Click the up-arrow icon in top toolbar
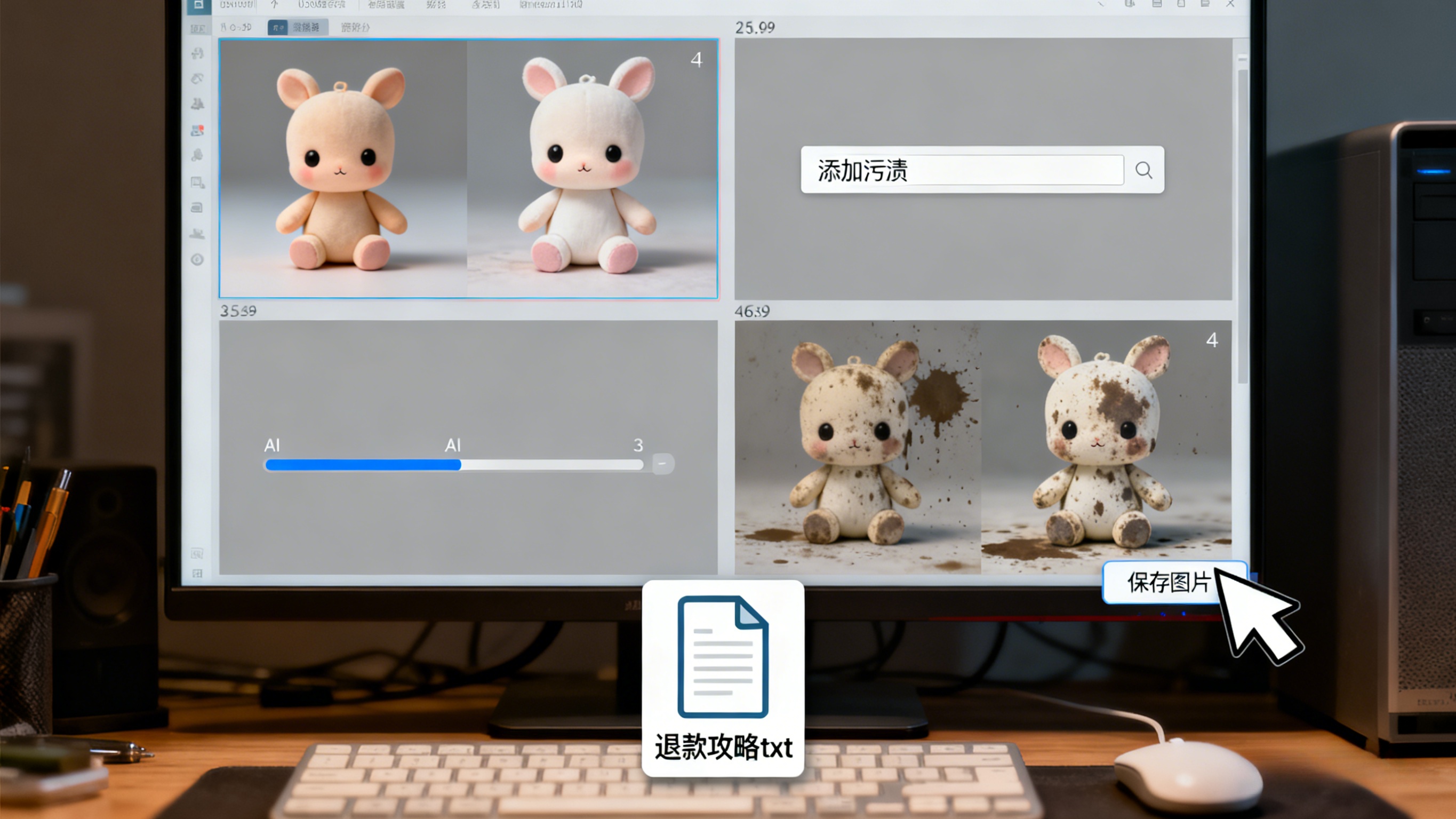This screenshot has height=819, width=1456. tap(274, 4)
